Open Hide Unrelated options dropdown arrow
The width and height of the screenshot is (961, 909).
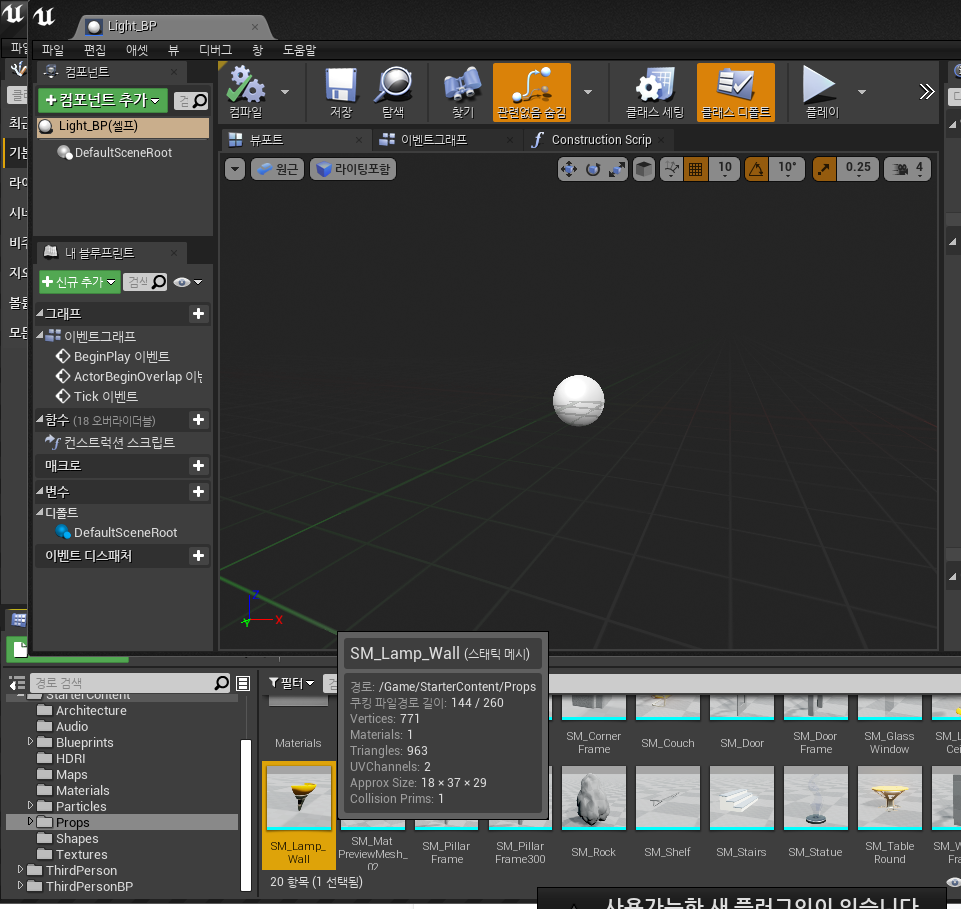pos(588,92)
